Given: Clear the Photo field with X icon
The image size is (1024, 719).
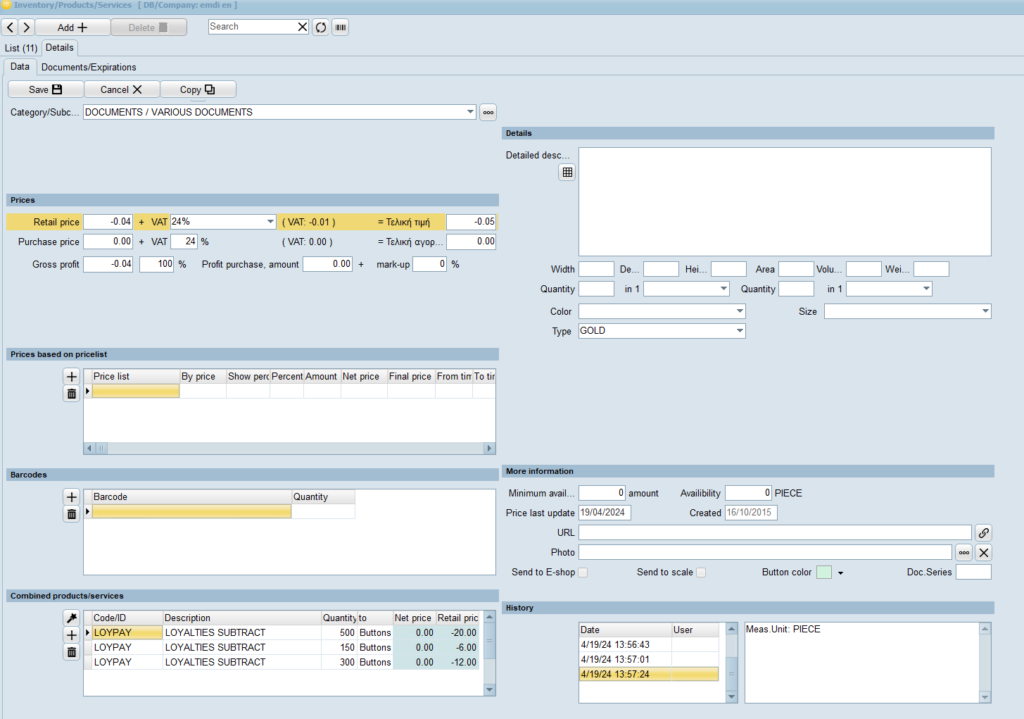Looking at the screenshot, I should tap(983, 553).
